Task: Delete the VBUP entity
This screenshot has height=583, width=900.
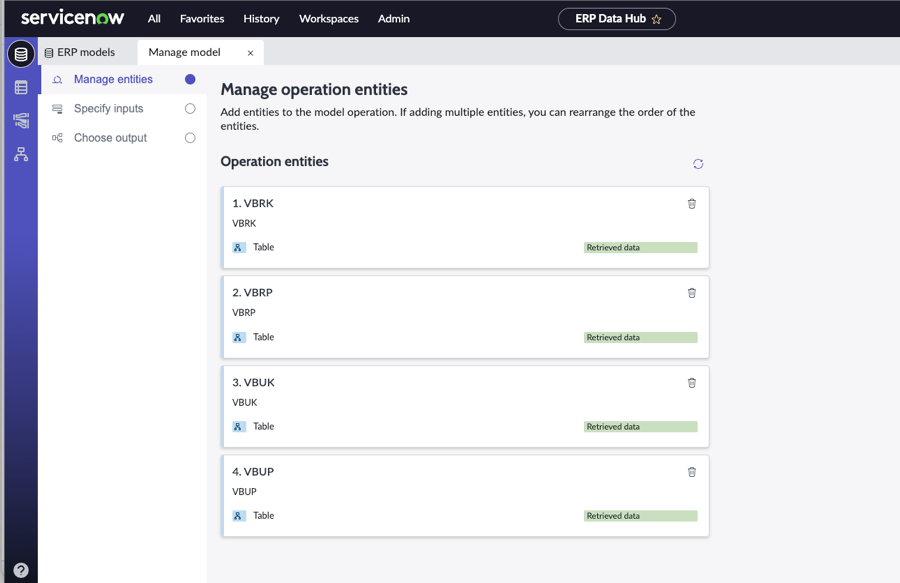Action: (x=692, y=472)
